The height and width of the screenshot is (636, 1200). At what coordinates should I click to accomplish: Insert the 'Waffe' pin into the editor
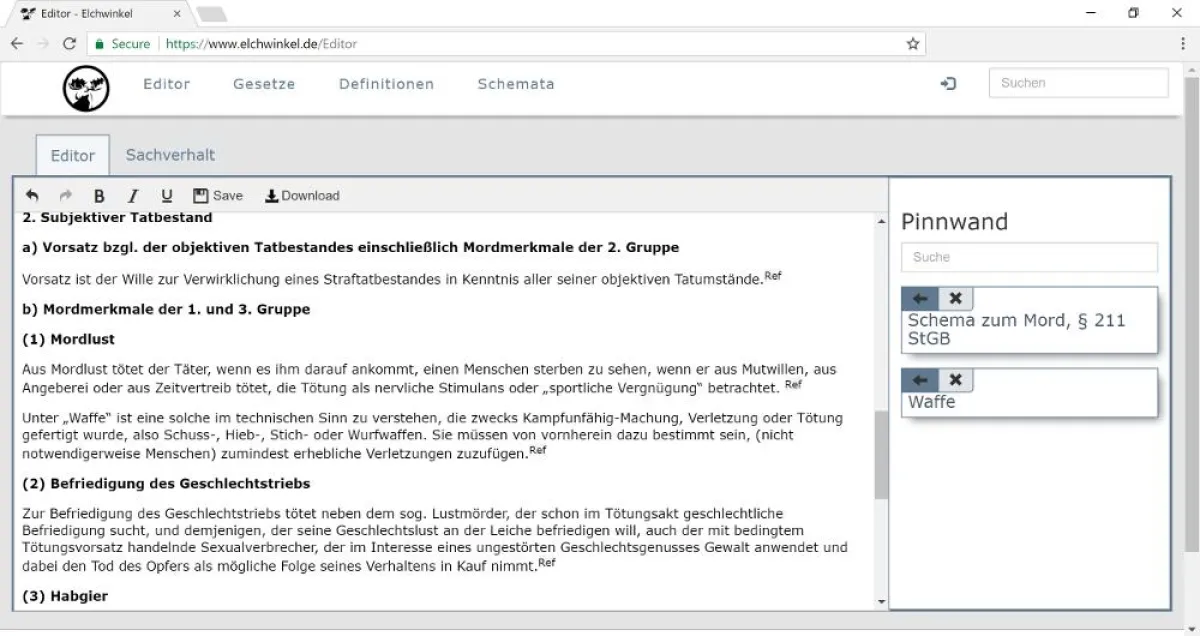coord(919,379)
